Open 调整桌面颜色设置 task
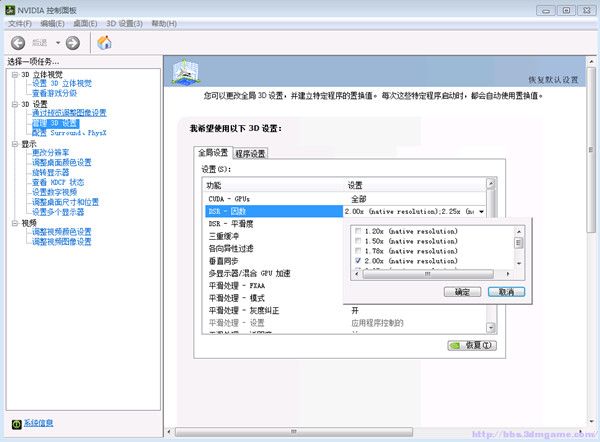The width and height of the screenshot is (600, 442). [62, 163]
